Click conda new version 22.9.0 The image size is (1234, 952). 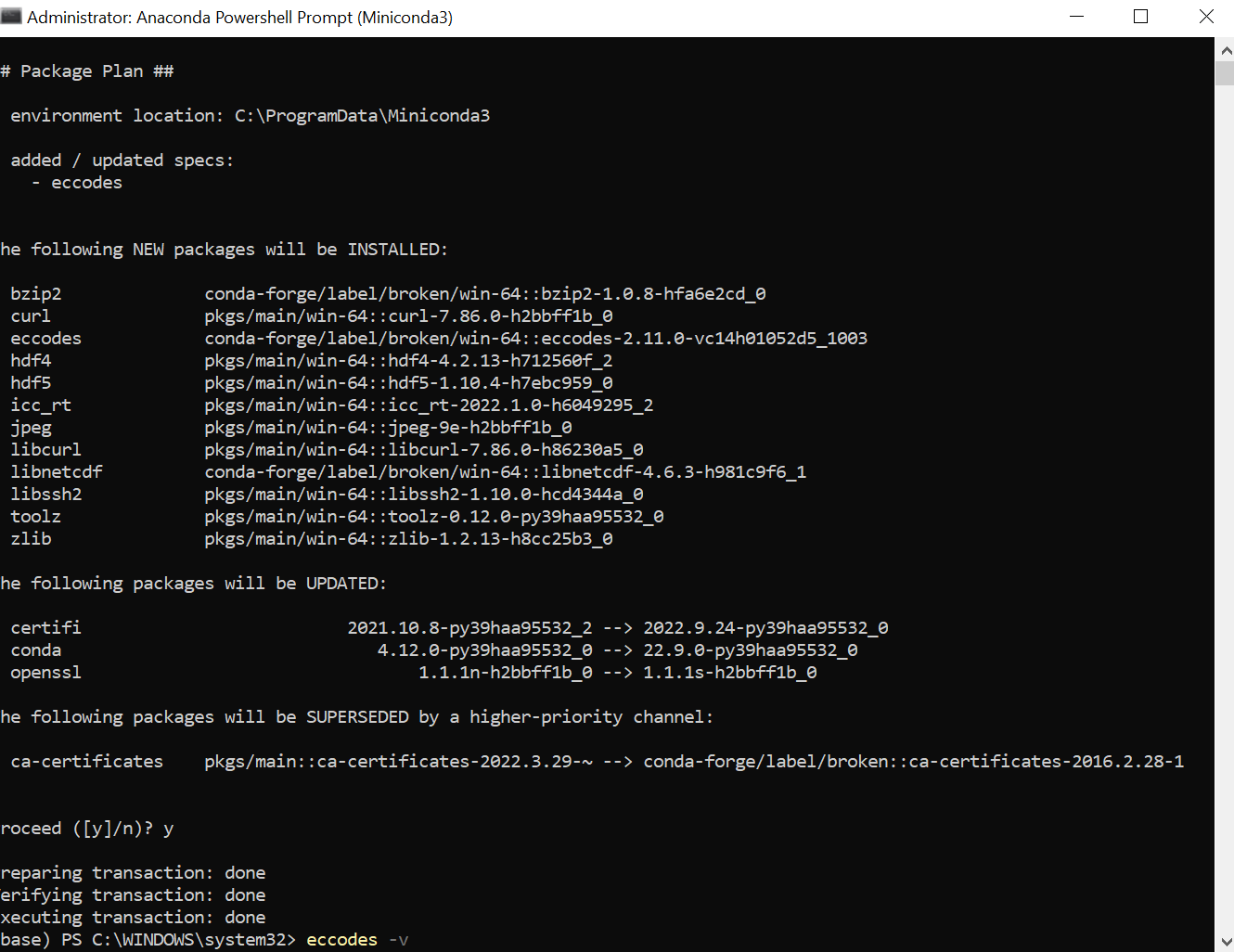tap(751, 650)
